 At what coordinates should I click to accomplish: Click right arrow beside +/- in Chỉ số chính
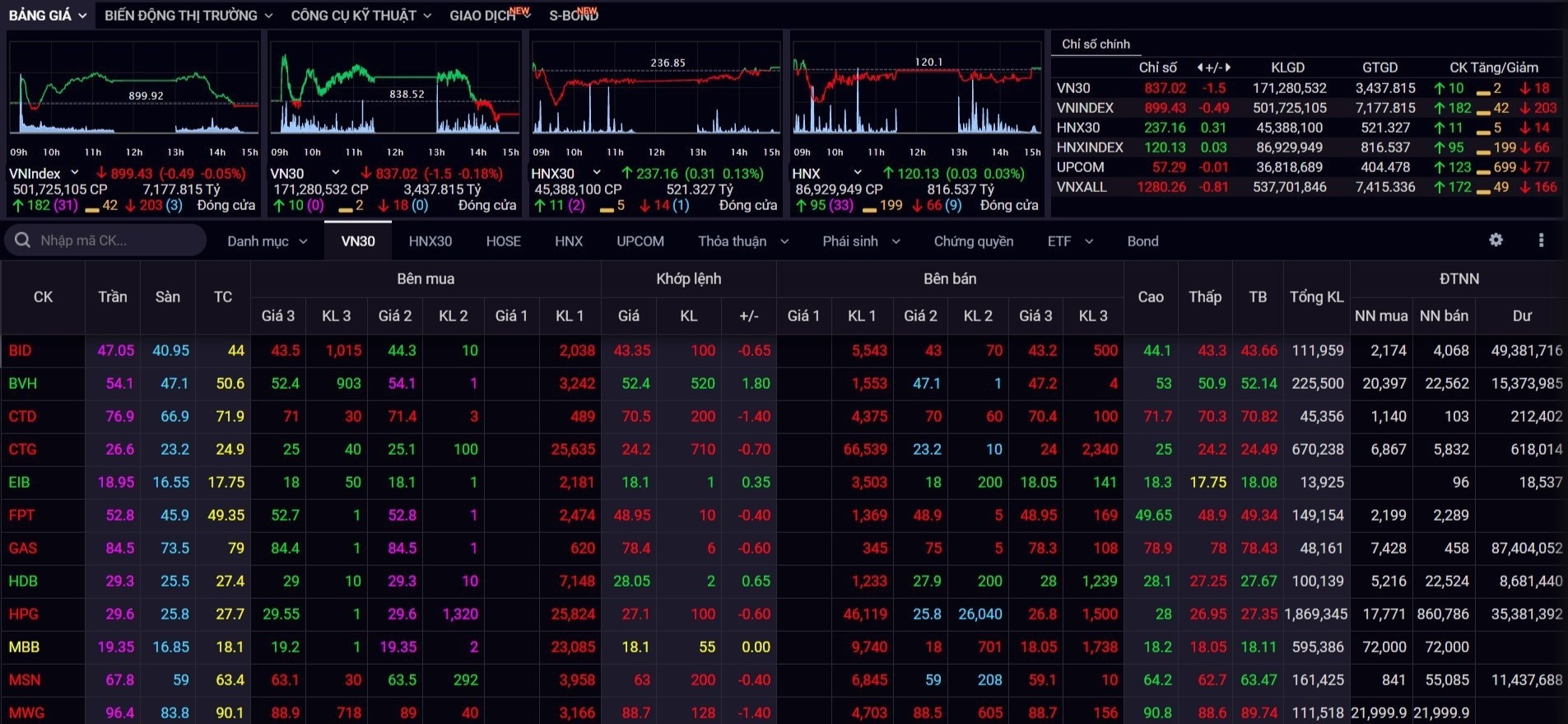tap(1227, 68)
